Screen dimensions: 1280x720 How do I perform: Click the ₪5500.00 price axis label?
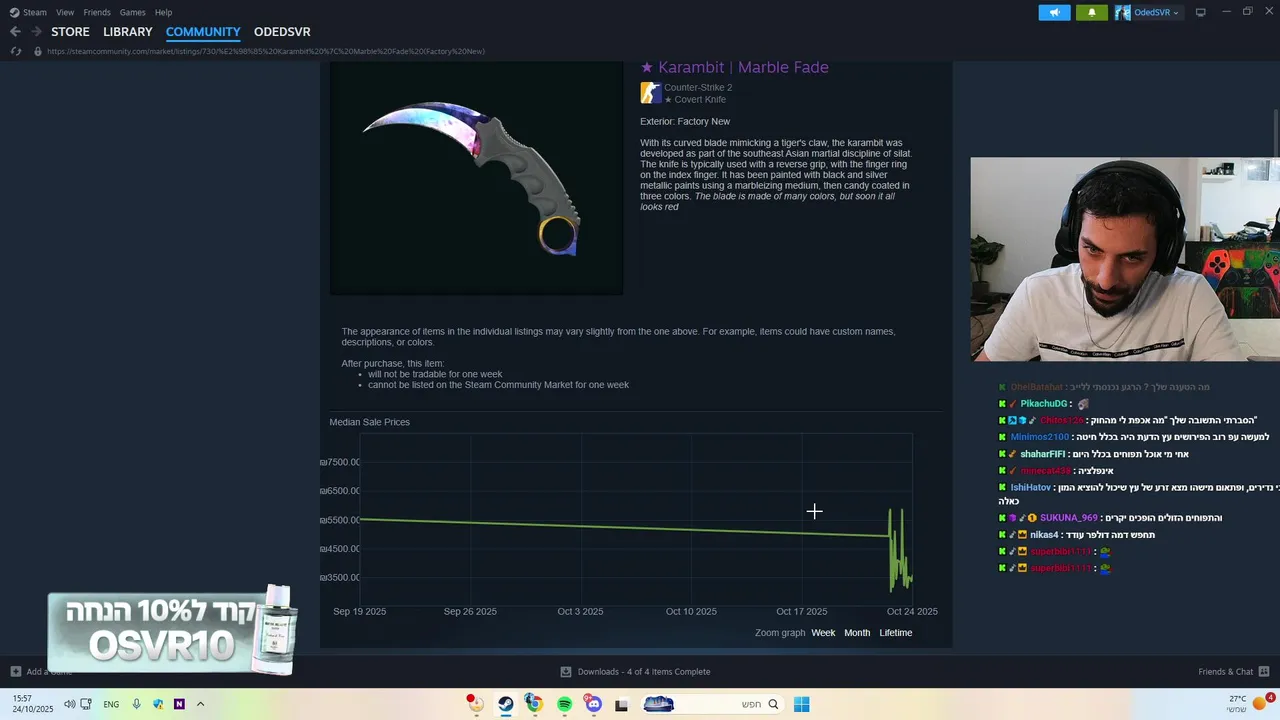pos(340,520)
